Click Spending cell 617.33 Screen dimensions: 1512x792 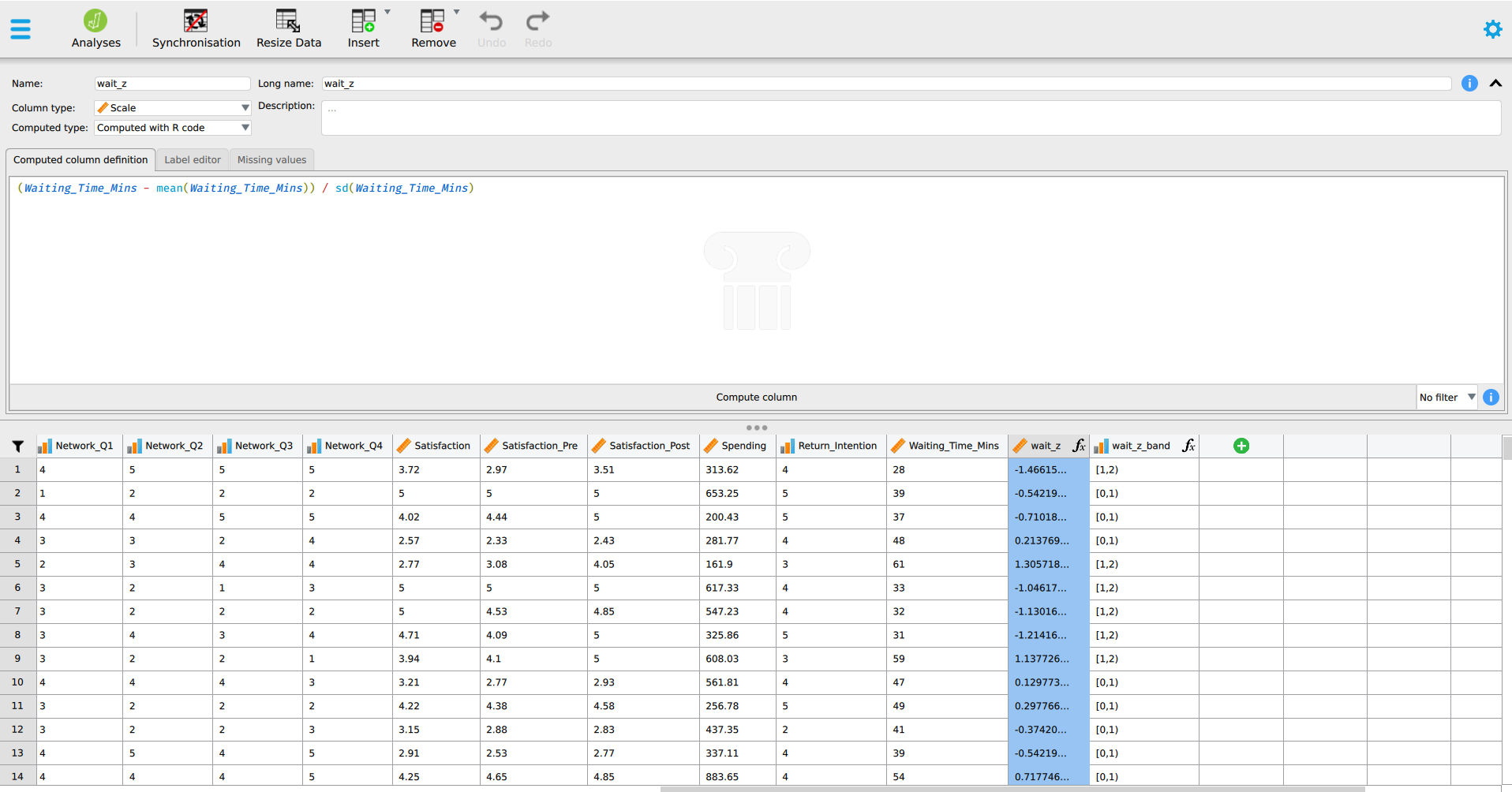click(737, 588)
